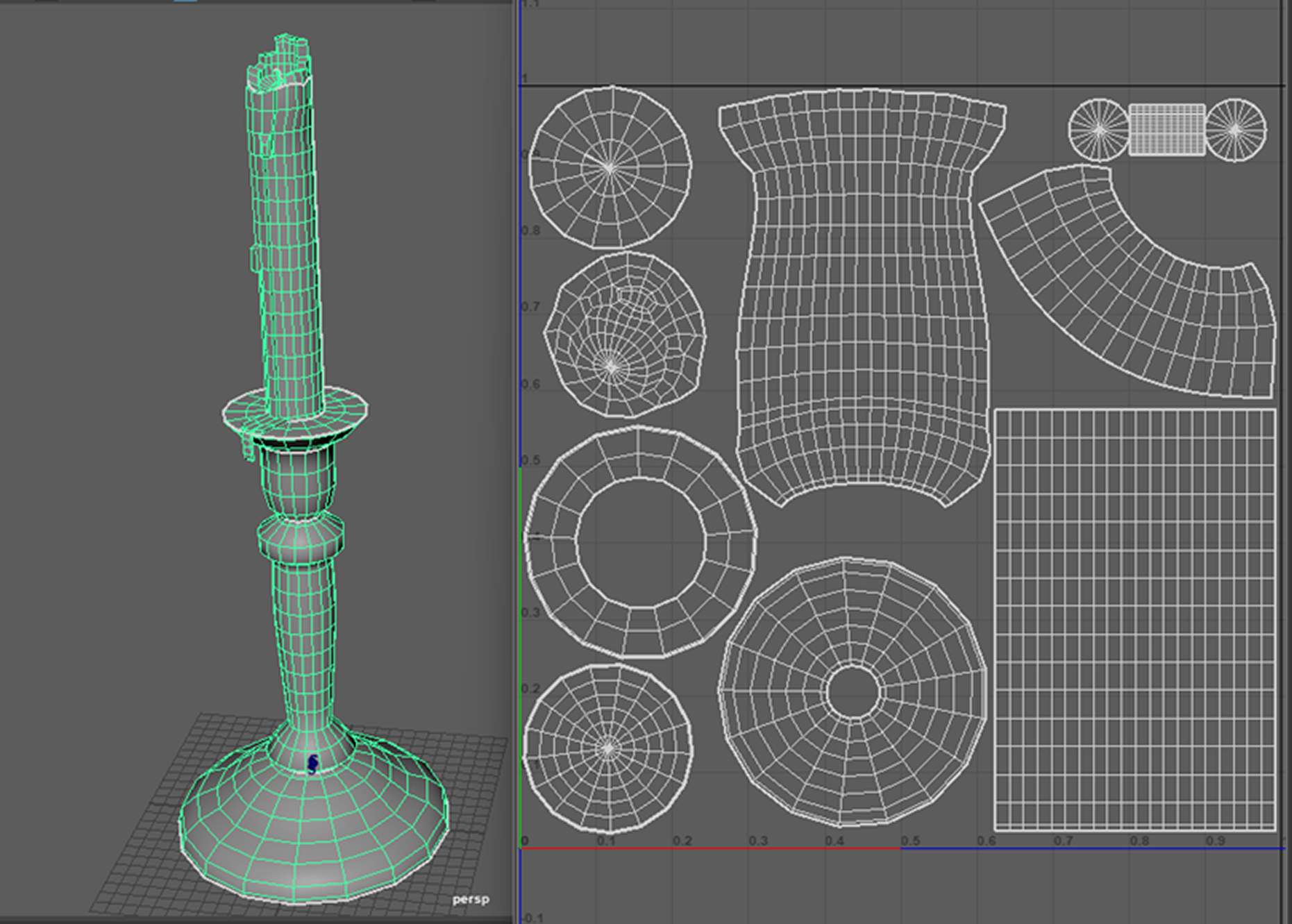Image resolution: width=1292 pixels, height=924 pixels.
Task: Click the blue pivot marker on the candlestick base
Action: click(313, 764)
